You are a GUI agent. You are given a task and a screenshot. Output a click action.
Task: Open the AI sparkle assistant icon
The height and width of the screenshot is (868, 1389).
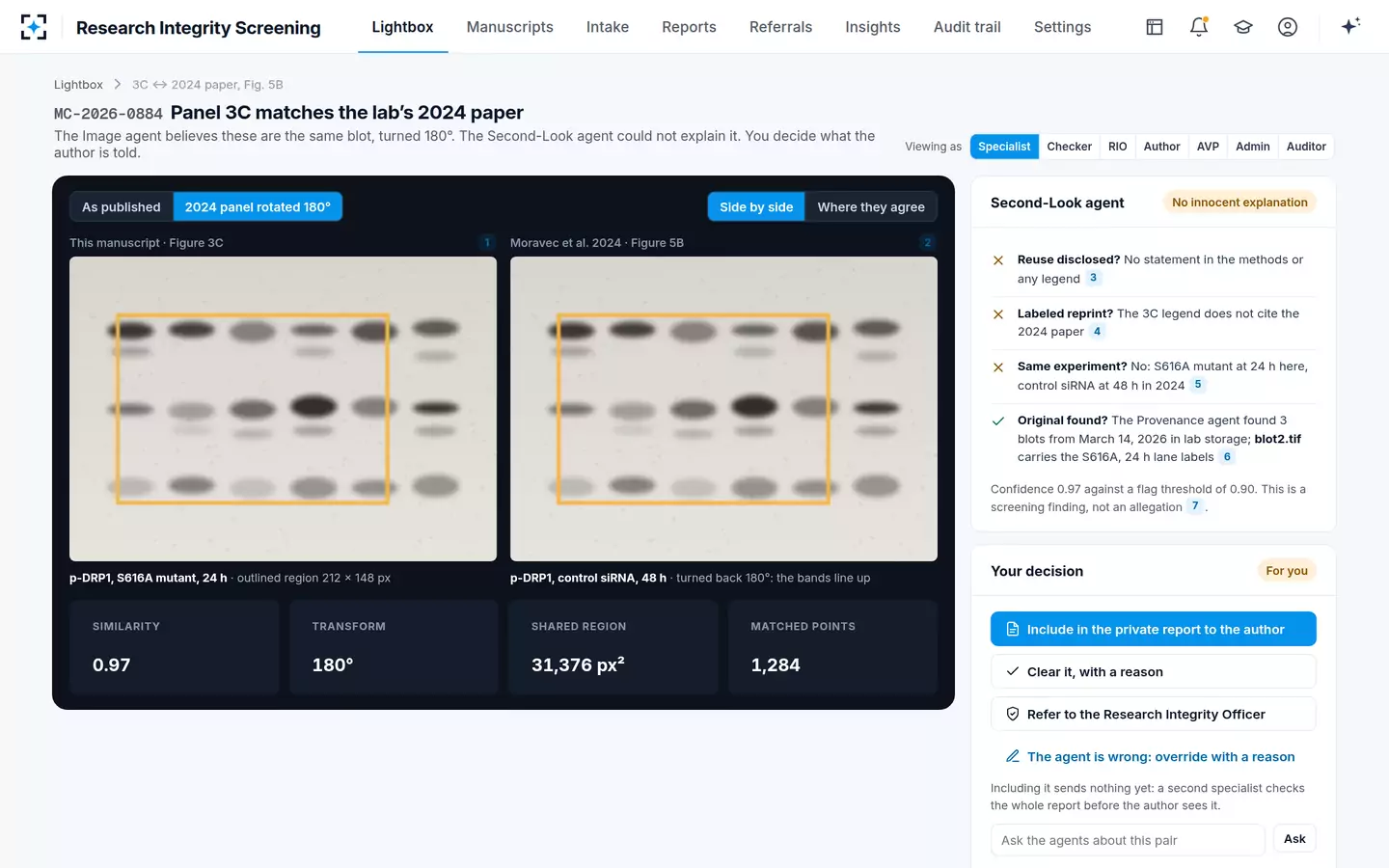point(1350,27)
